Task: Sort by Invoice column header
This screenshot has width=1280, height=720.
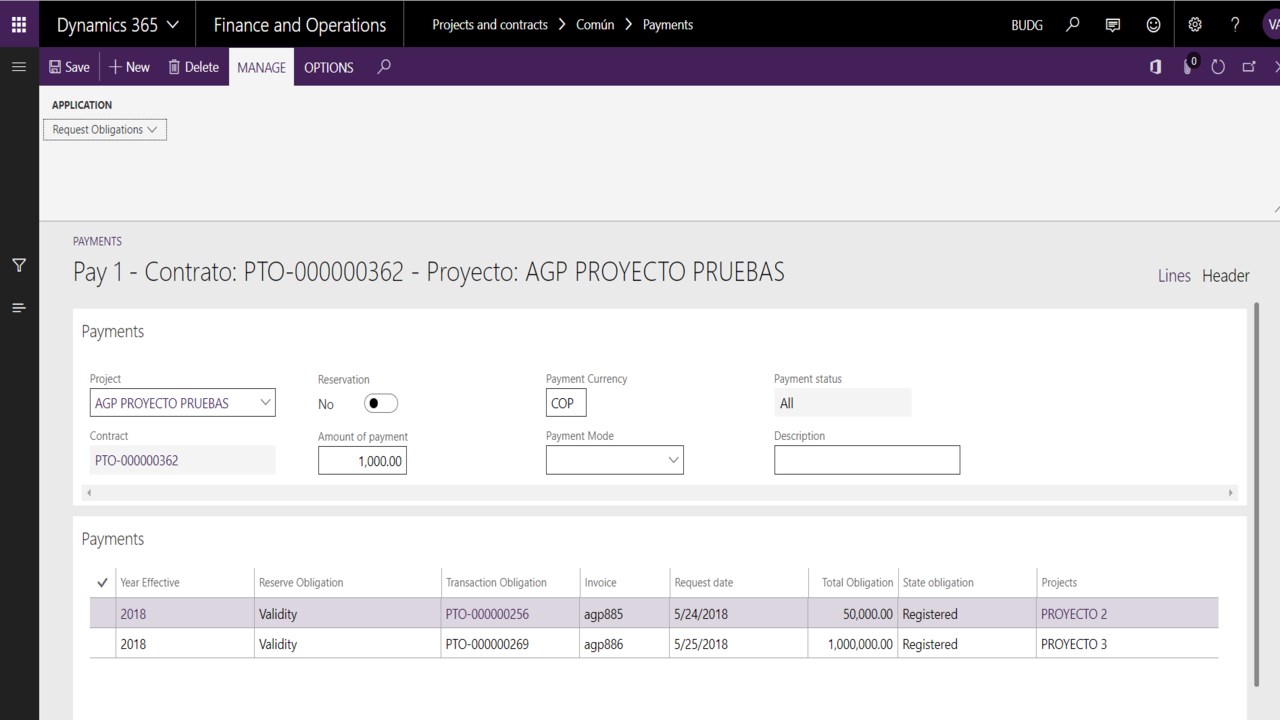Action: 600,582
